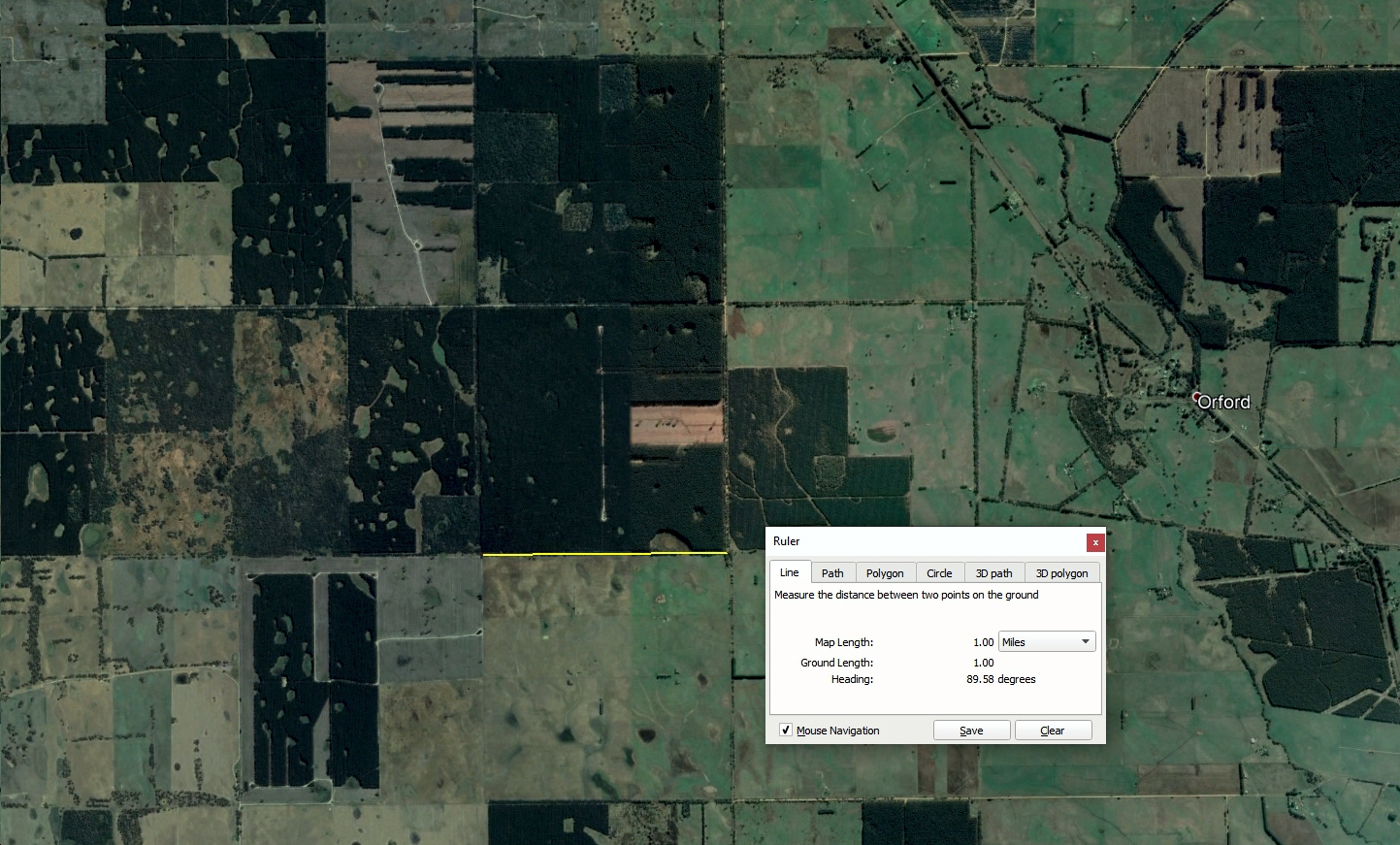Open the 3D path tab
This screenshot has height=845, width=1400.
tap(993, 573)
